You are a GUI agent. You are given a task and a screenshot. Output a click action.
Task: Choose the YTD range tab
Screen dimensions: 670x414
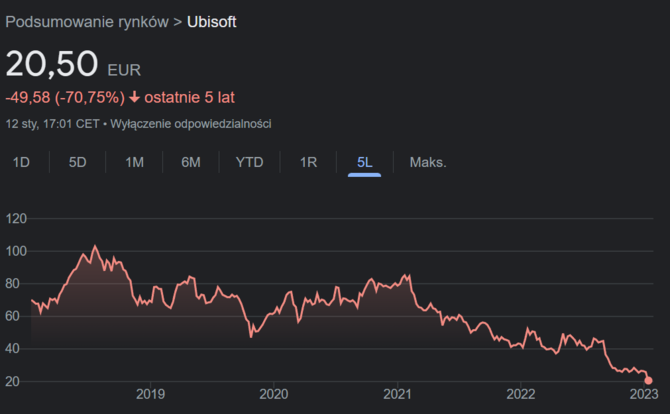(x=250, y=162)
